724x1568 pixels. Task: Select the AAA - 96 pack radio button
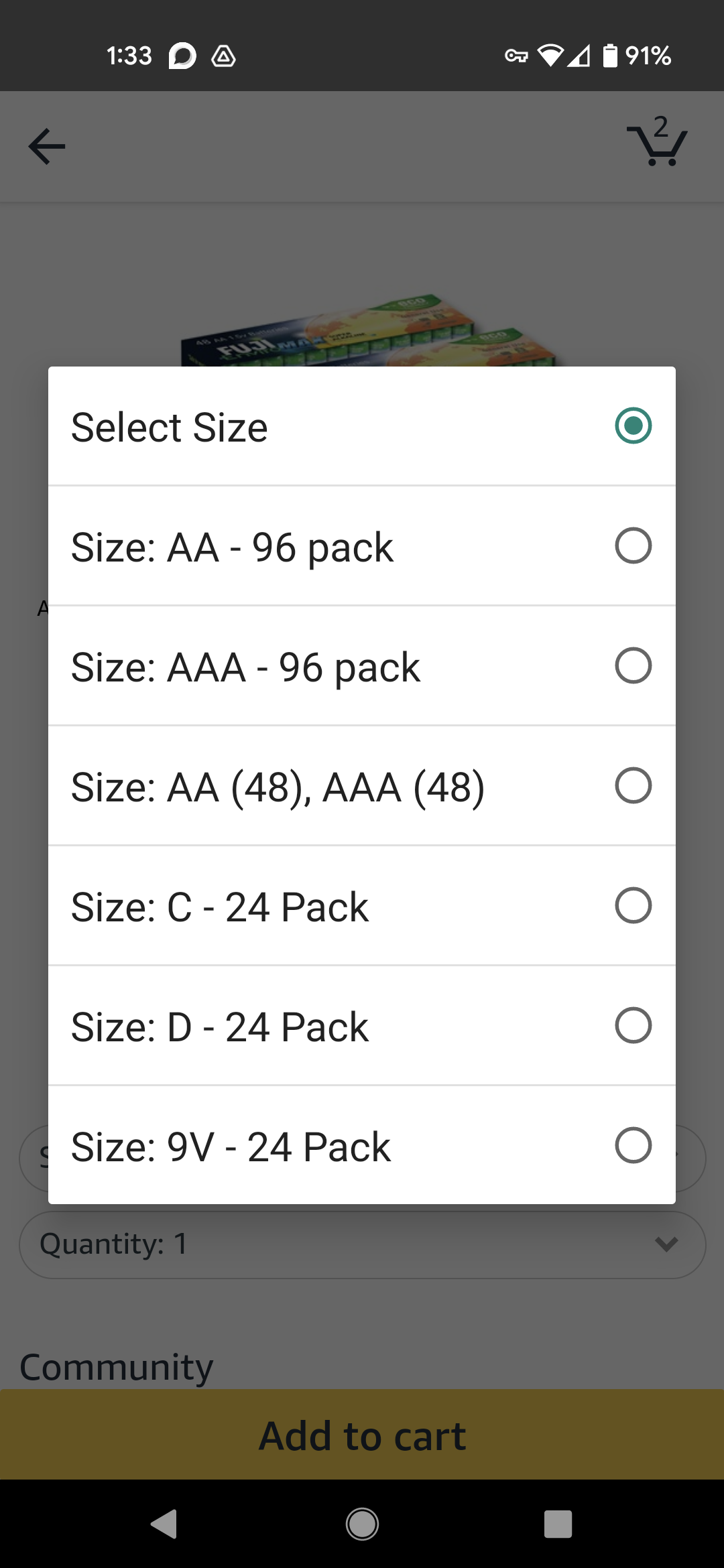click(x=633, y=665)
